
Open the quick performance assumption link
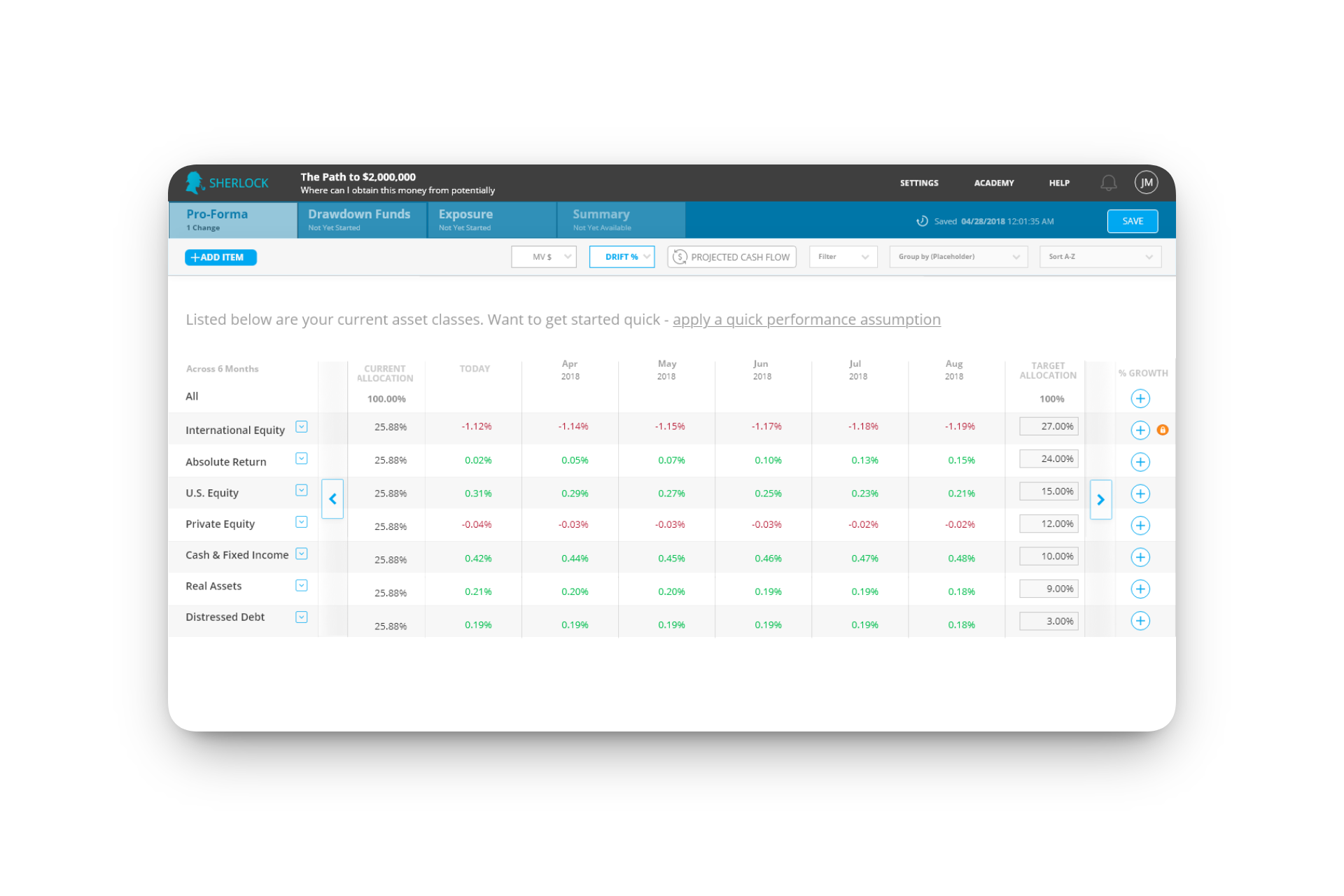coord(806,320)
